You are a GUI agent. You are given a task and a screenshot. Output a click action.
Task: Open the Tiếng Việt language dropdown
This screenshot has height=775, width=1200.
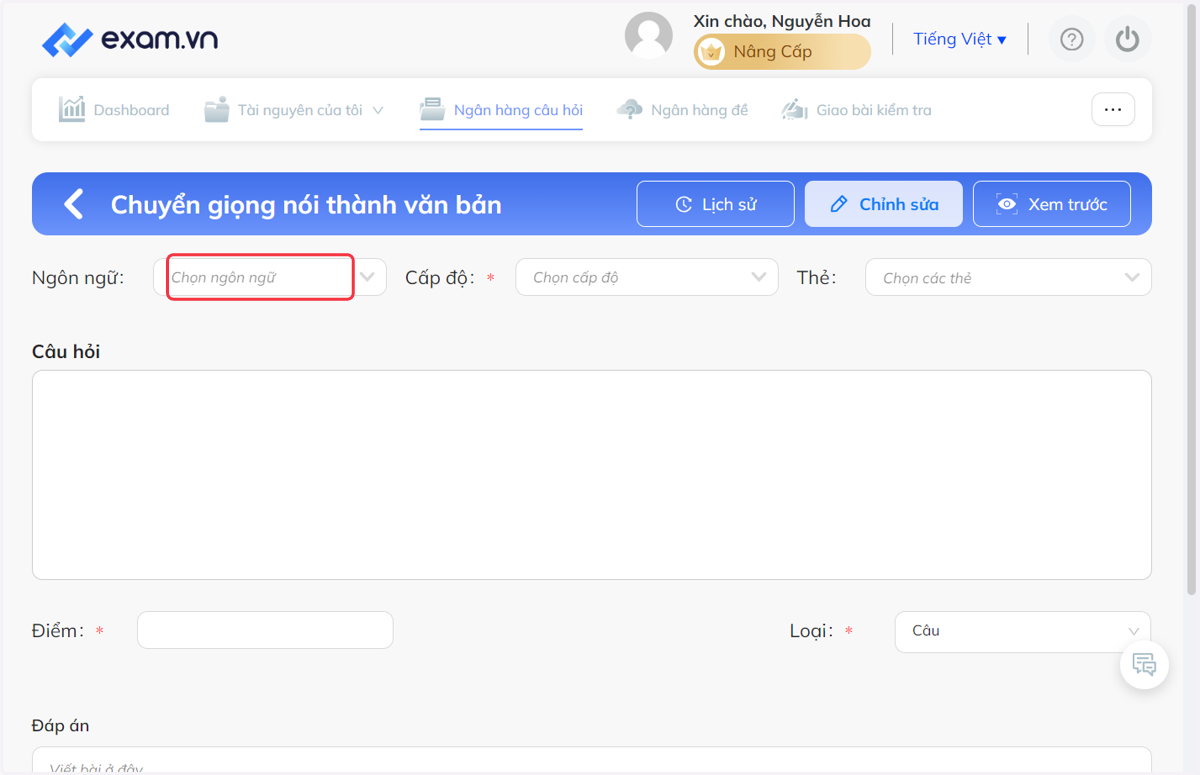click(x=960, y=39)
